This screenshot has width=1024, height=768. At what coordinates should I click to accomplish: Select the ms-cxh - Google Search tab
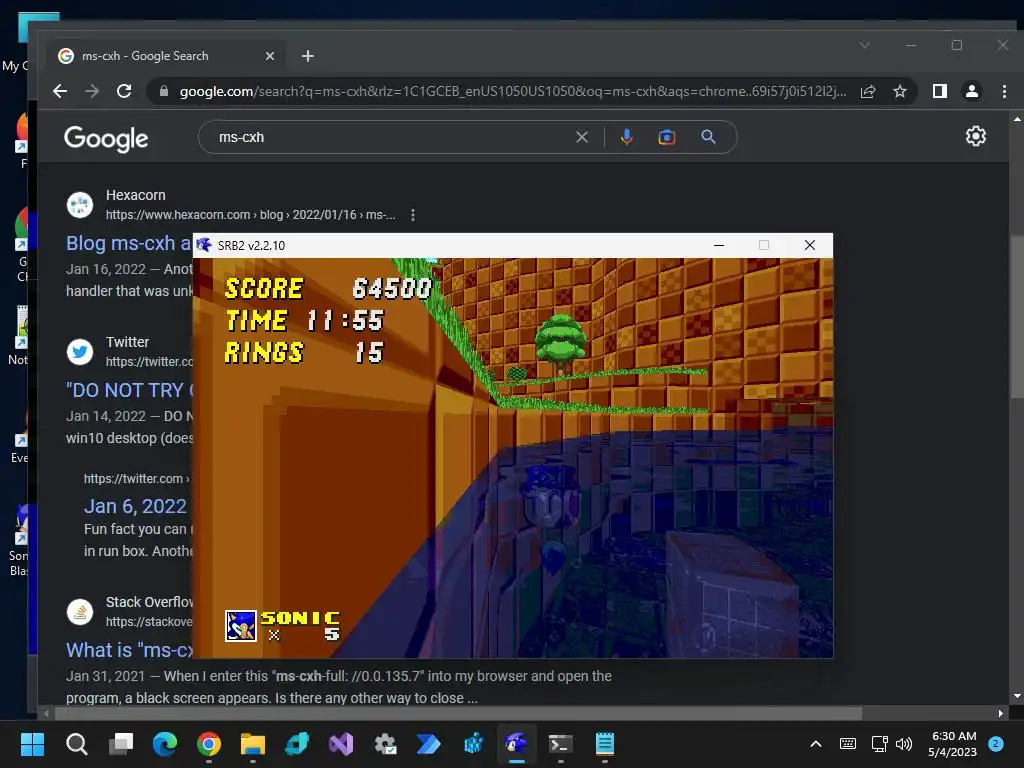point(167,56)
